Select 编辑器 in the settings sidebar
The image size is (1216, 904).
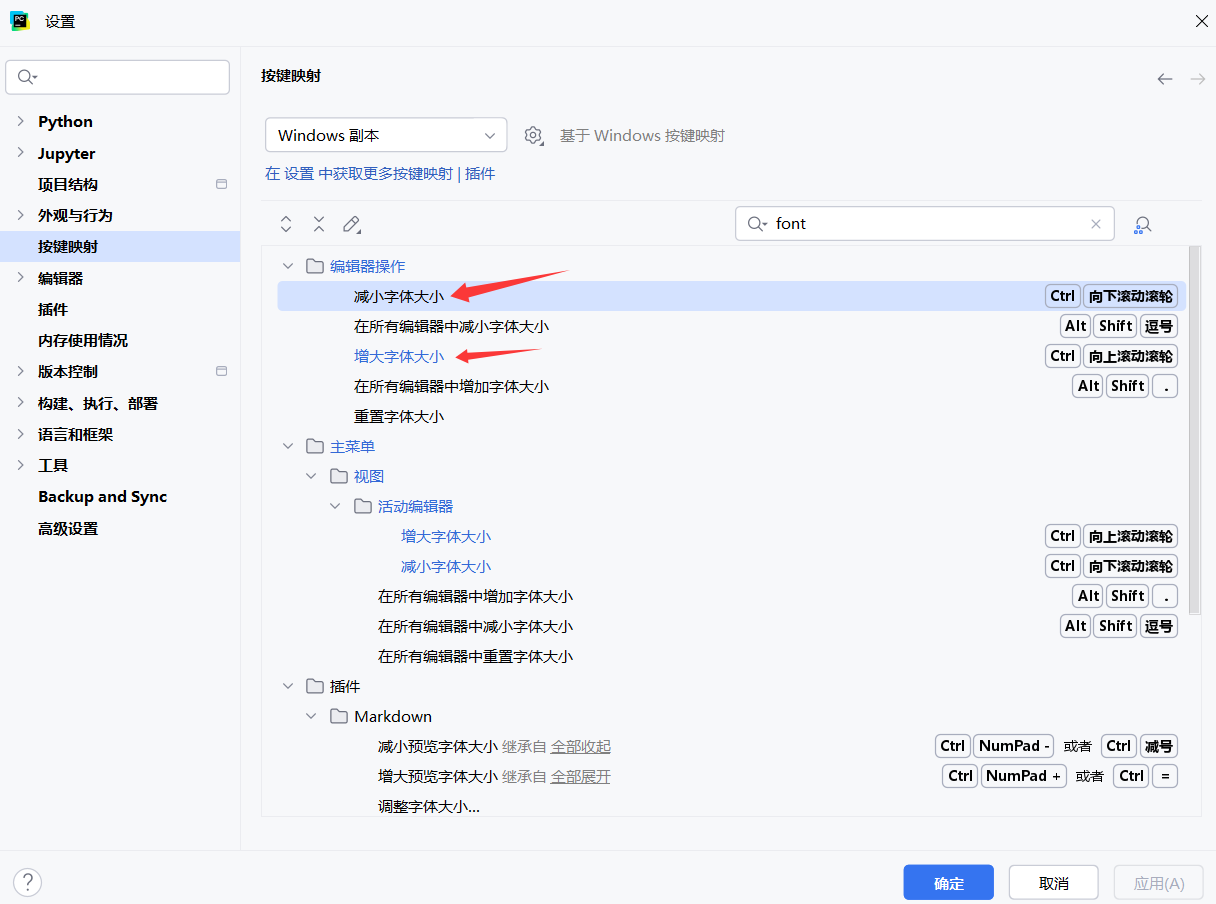click(x=61, y=278)
